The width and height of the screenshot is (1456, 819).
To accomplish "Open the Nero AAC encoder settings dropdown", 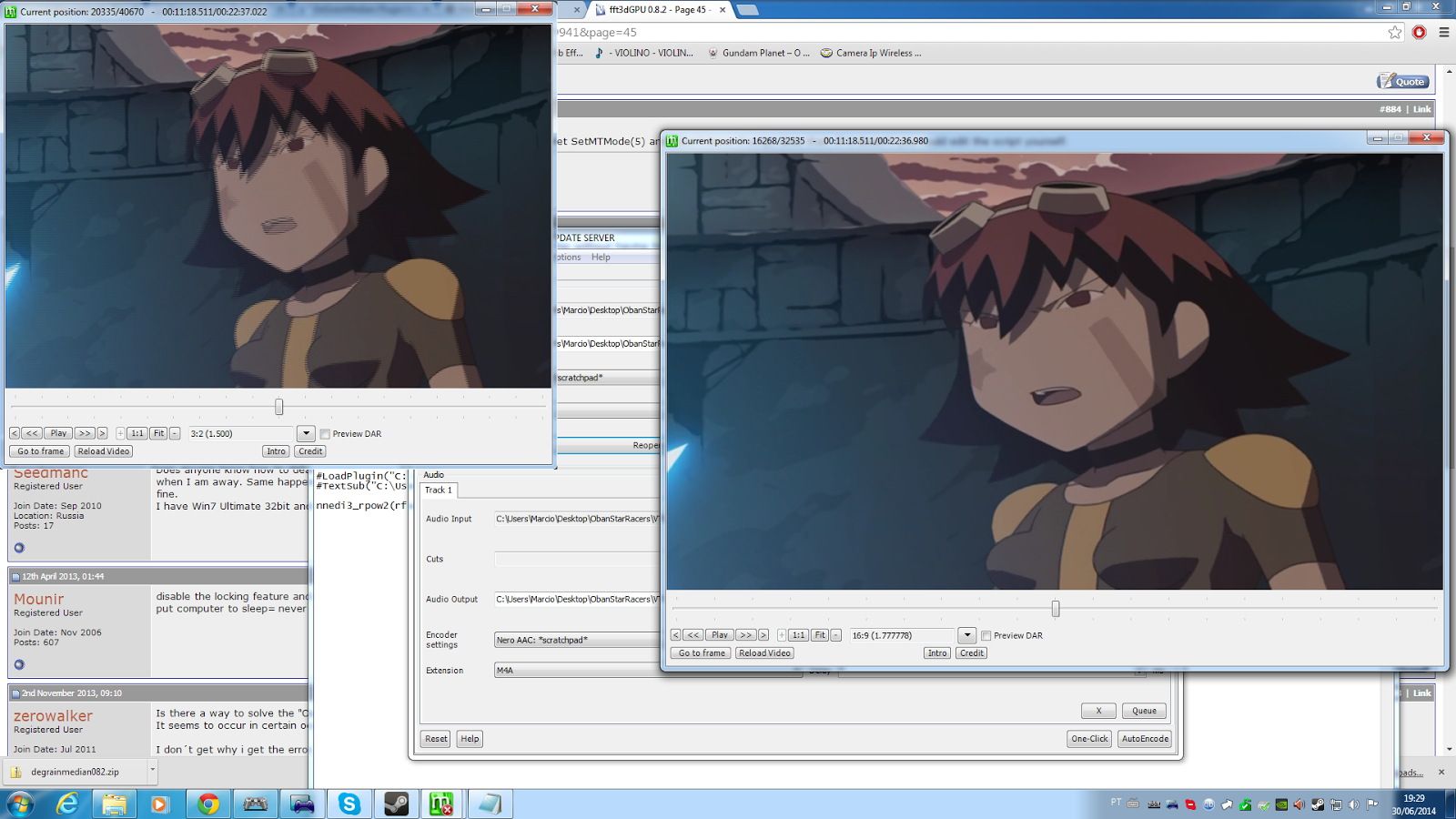I will coord(577,640).
